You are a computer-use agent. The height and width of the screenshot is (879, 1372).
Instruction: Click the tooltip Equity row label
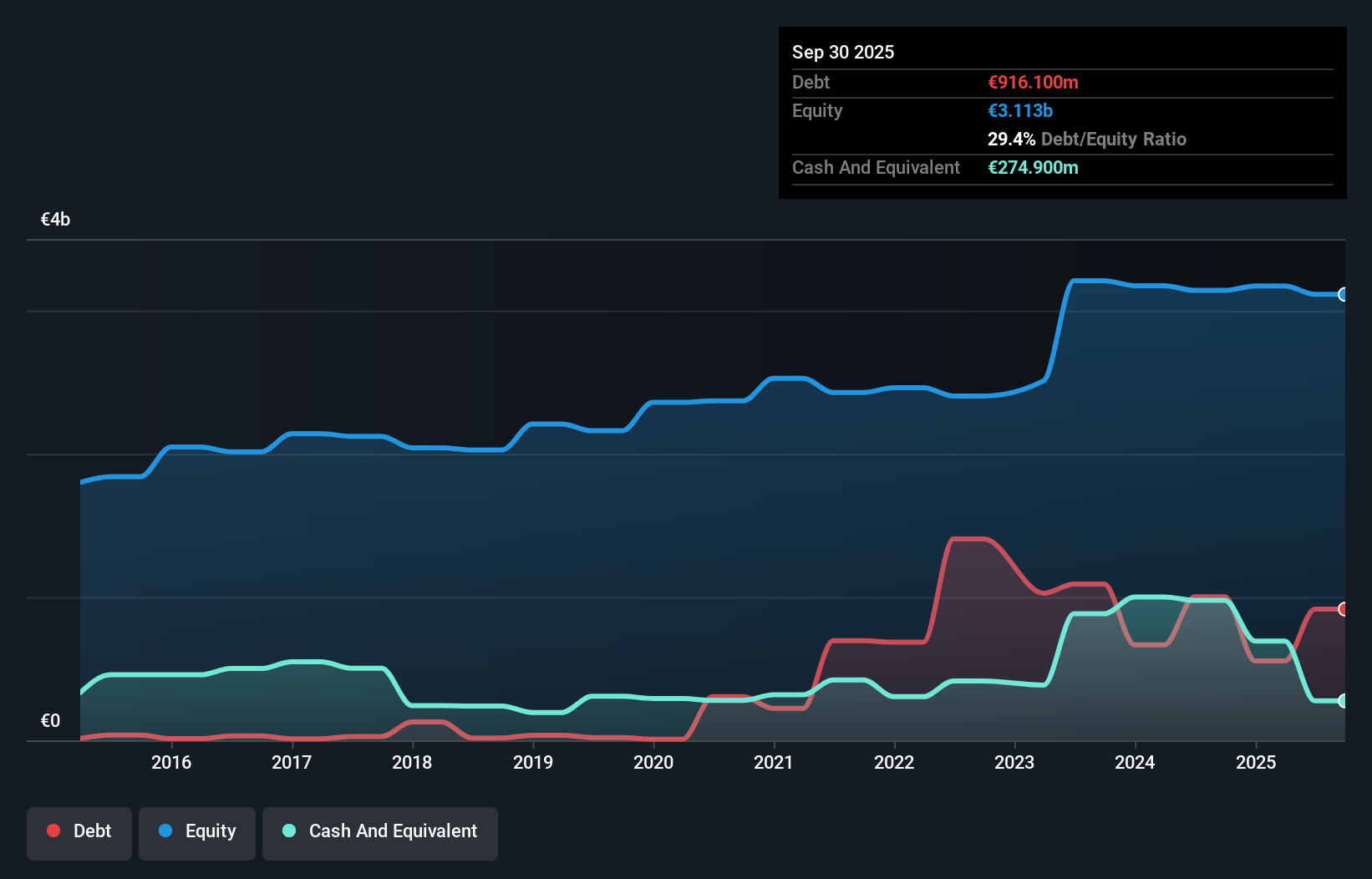coord(817,110)
